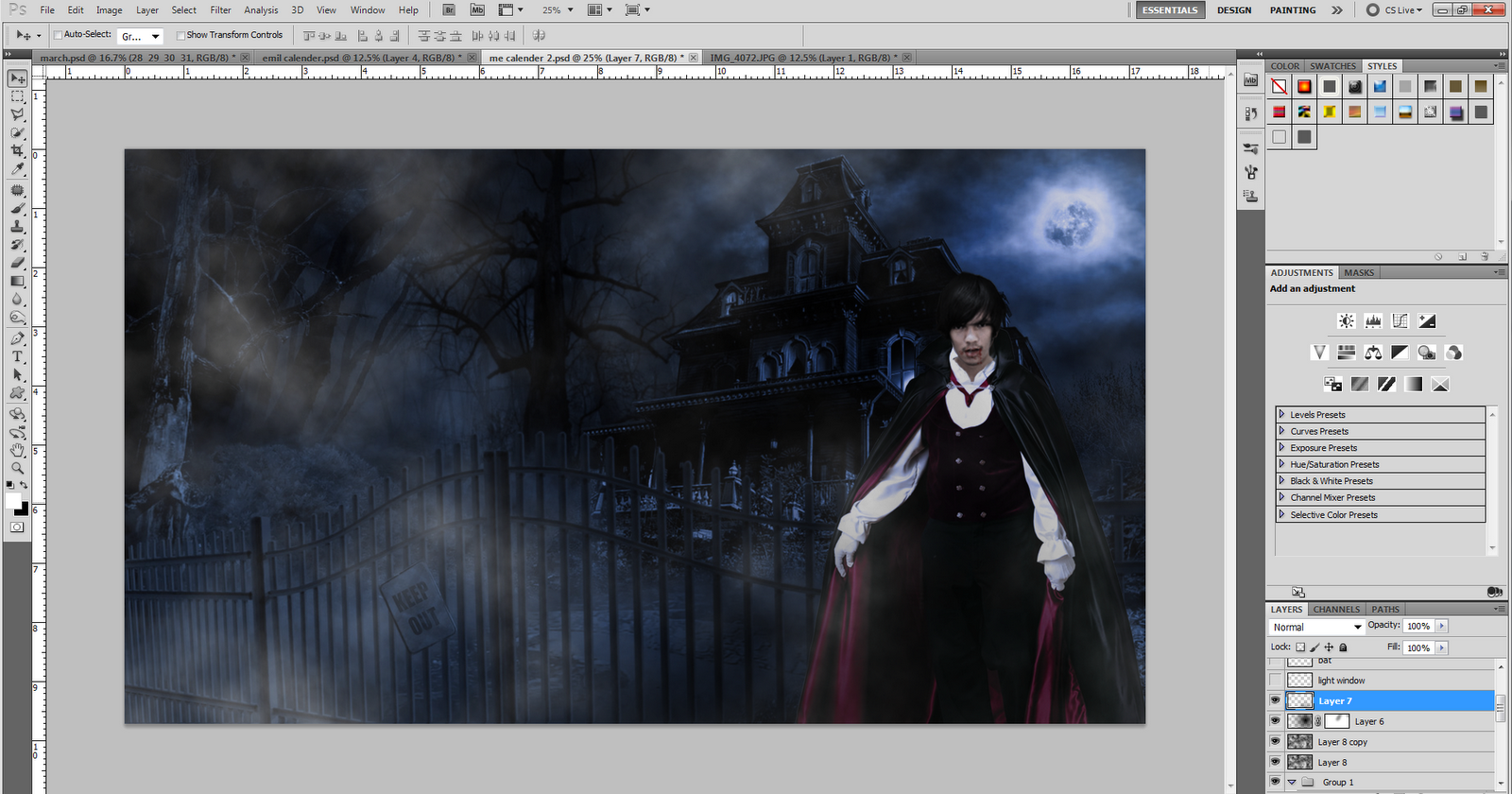Viewport: 1512px width, 794px height.
Task: Hide Layer 8 visibility eye
Action: (1275, 762)
